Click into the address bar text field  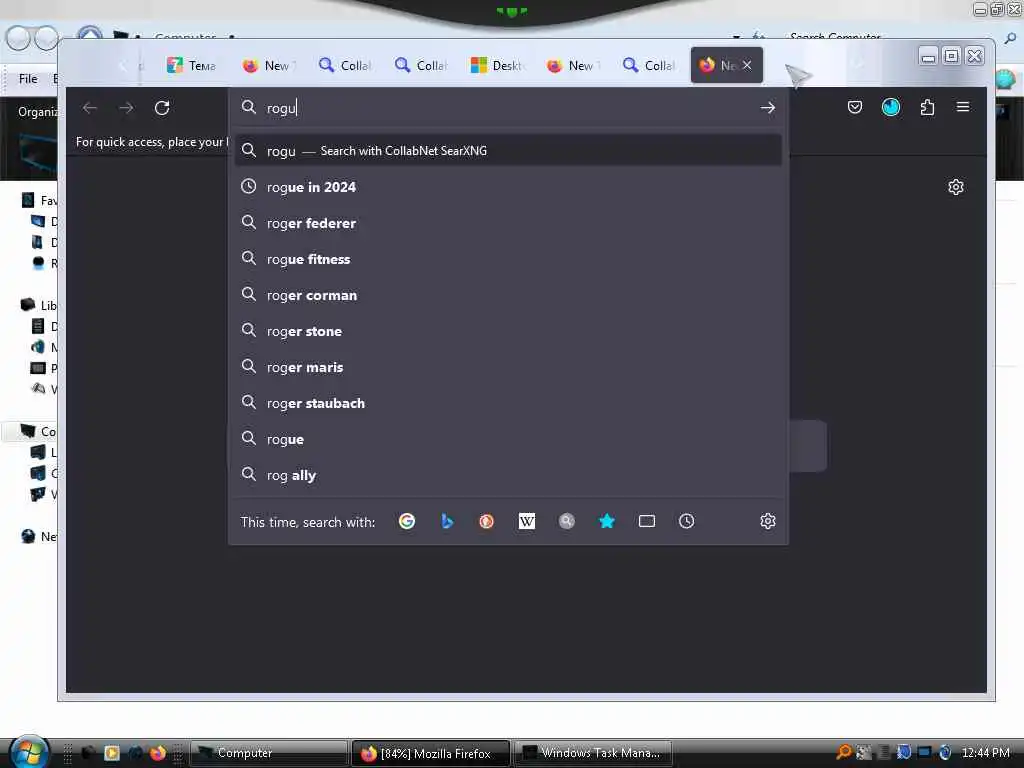pyautogui.click(x=509, y=108)
